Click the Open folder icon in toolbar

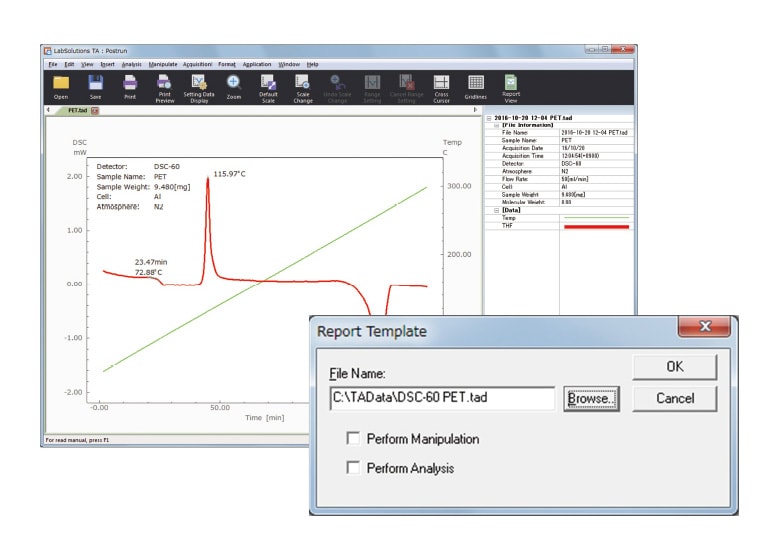coord(61,86)
